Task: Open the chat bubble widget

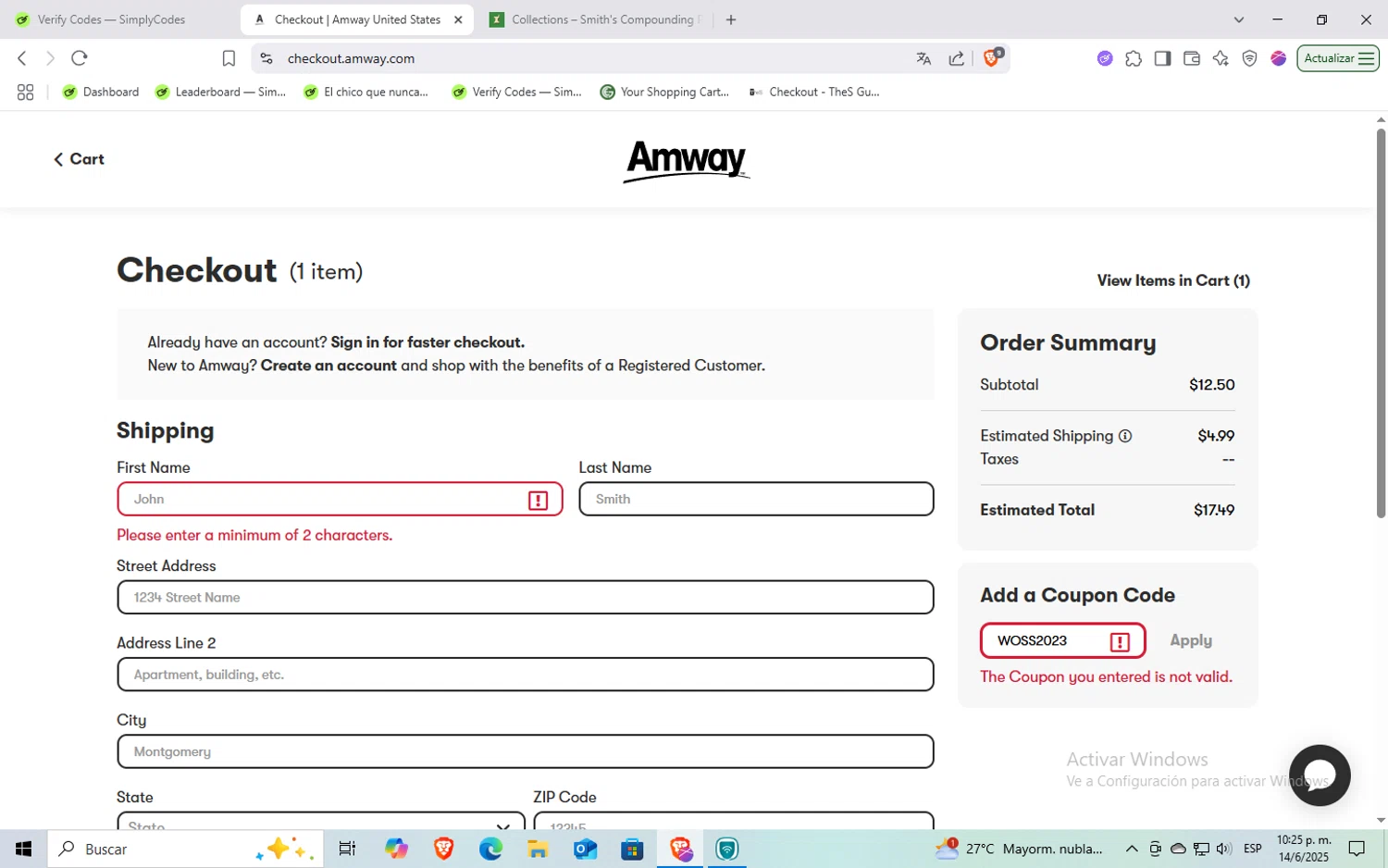Action: point(1320,775)
